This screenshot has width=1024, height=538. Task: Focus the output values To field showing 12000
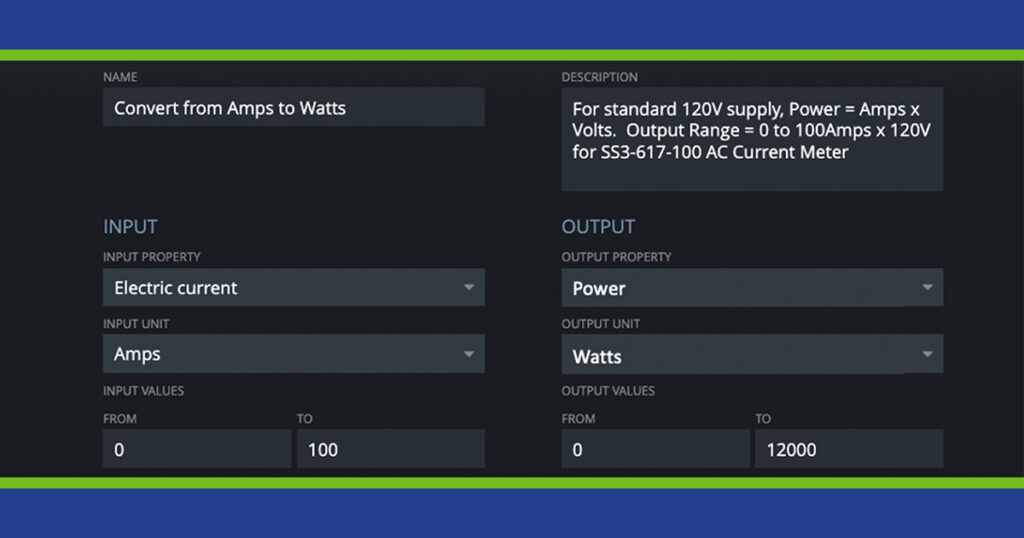click(x=848, y=450)
